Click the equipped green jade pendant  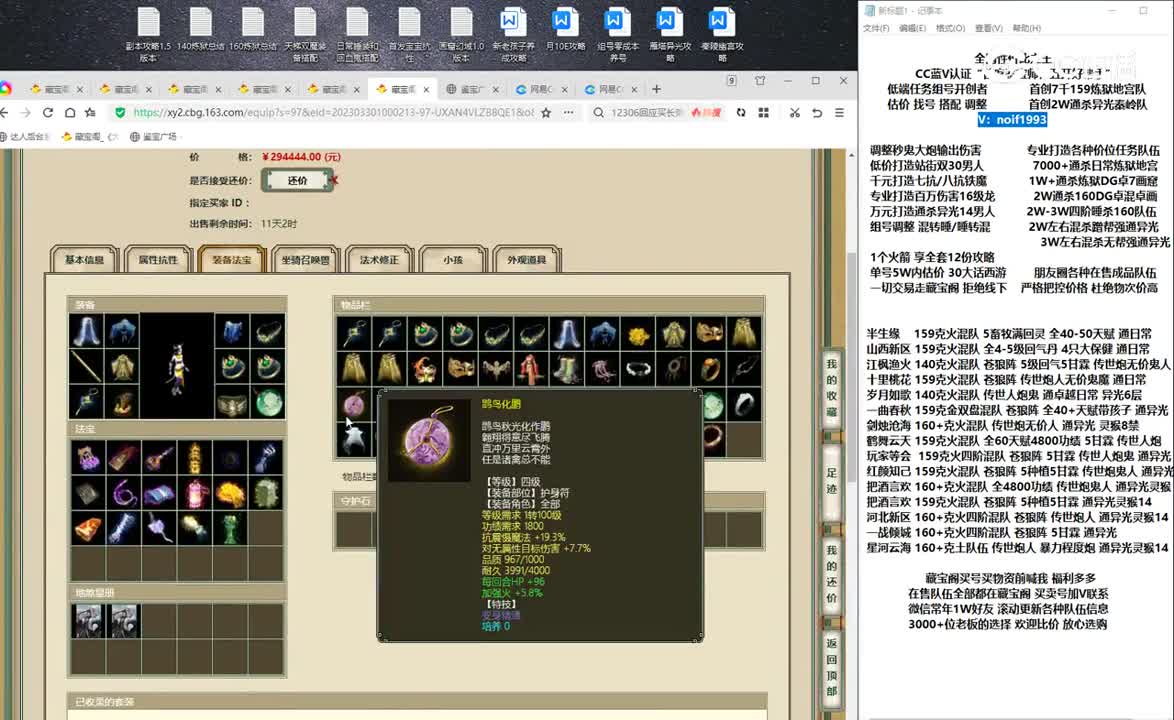268,403
